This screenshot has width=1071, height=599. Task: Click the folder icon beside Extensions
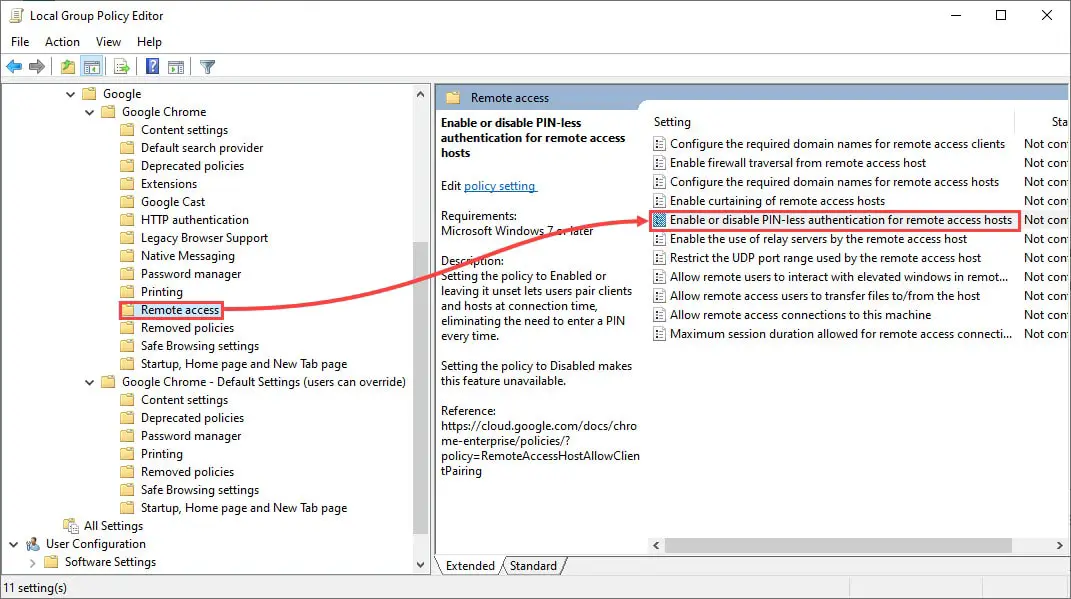[x=127, y=183]
